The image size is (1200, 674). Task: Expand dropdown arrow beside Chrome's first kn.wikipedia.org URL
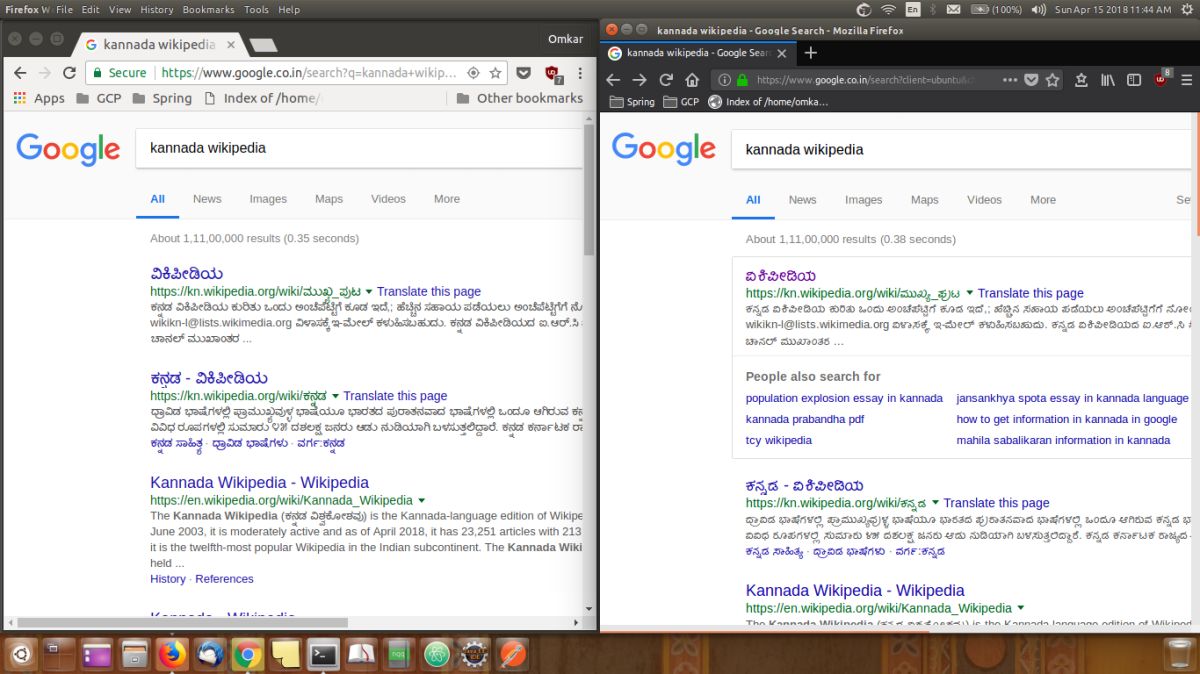tap(369, 291)
